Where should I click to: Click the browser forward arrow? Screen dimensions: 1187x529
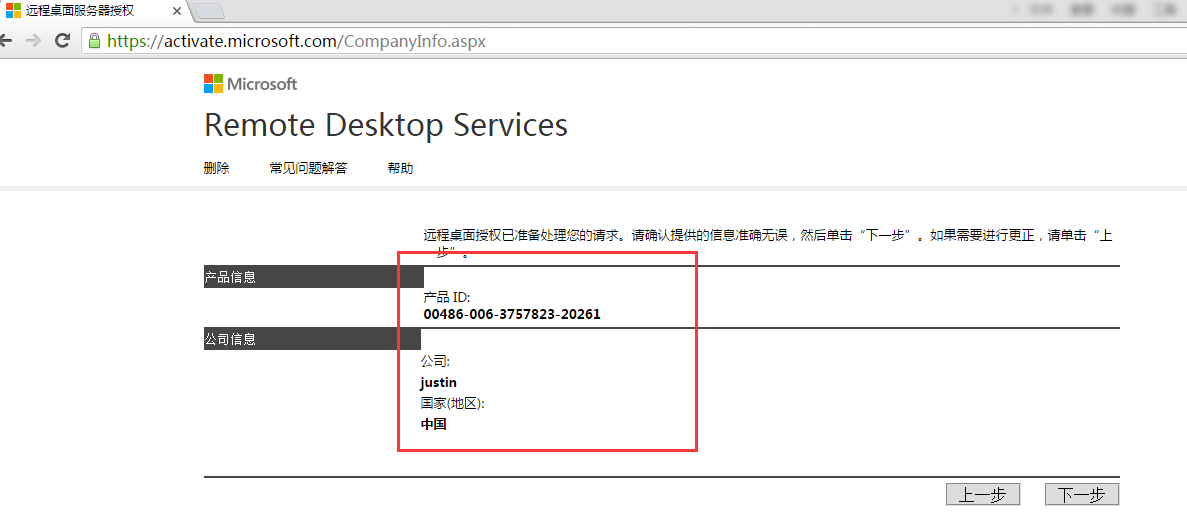pyautogui.click(x=33, y=41)
